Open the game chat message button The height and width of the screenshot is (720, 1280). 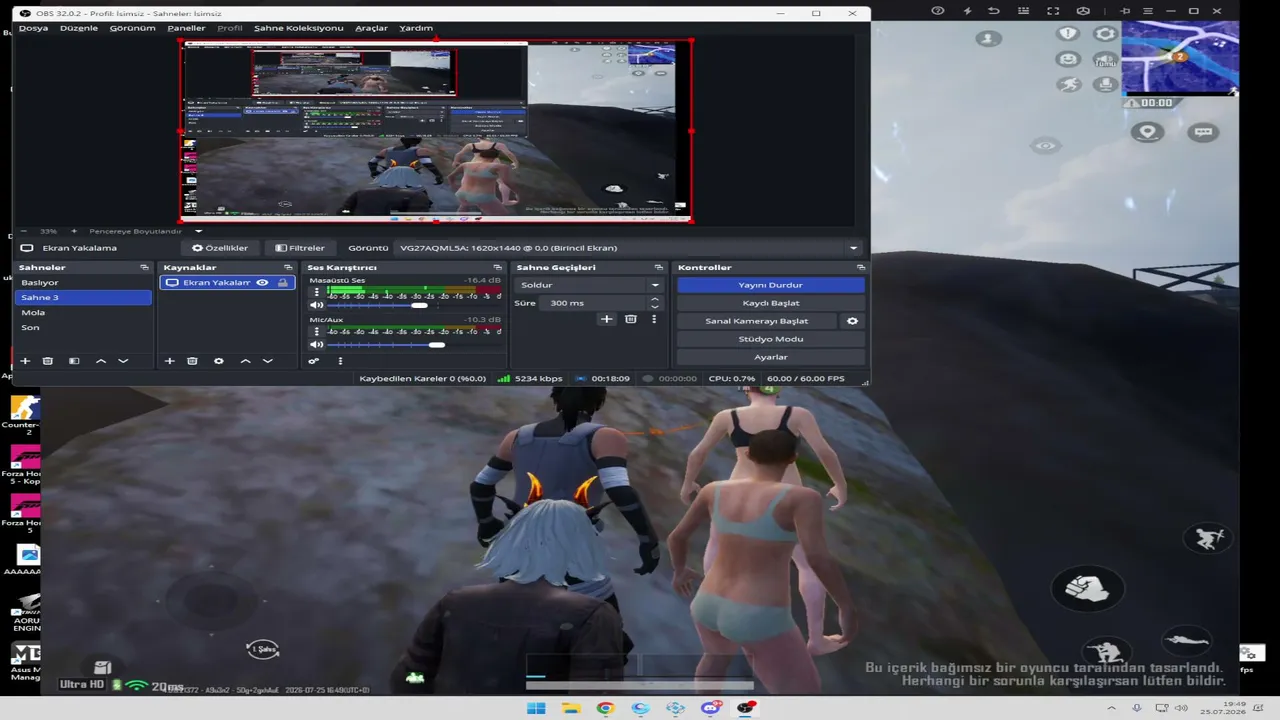pos(1203,132)
